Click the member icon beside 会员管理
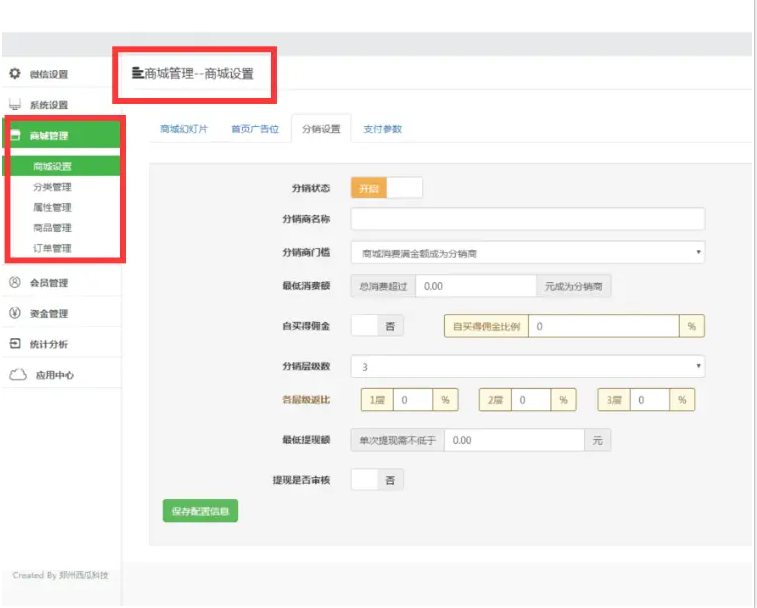 (15, 283)
